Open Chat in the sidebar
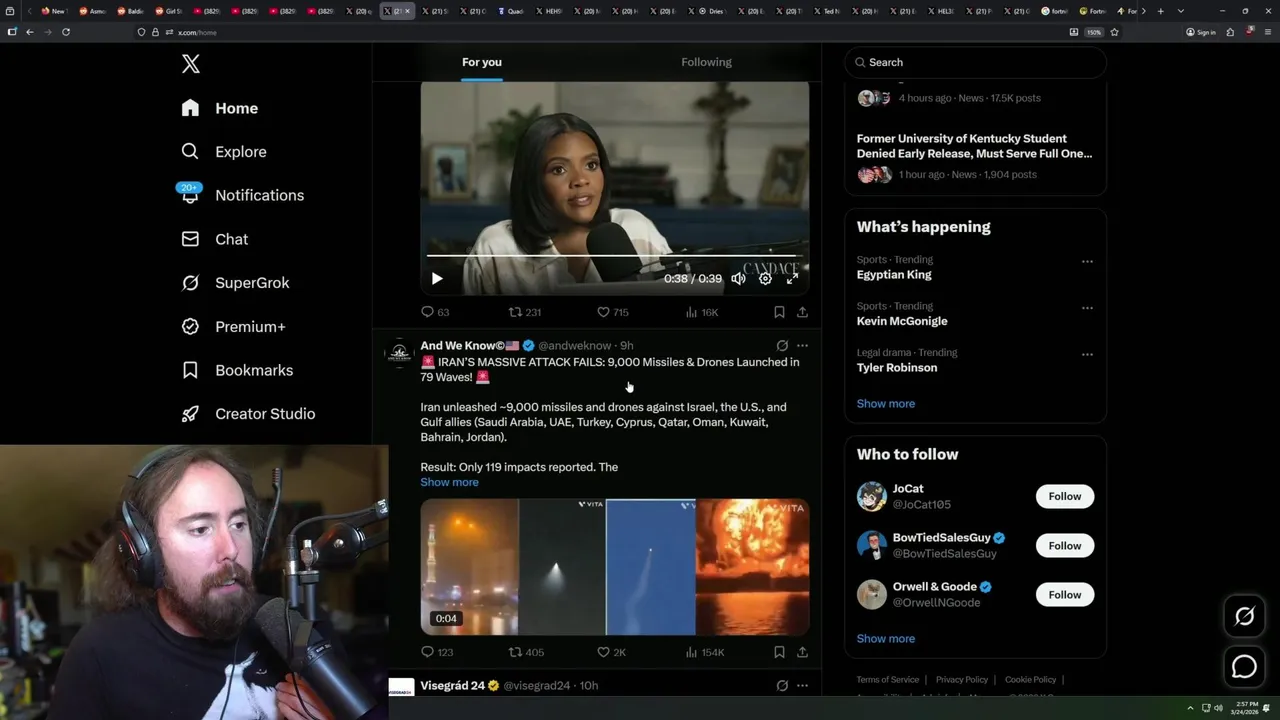 215,239
